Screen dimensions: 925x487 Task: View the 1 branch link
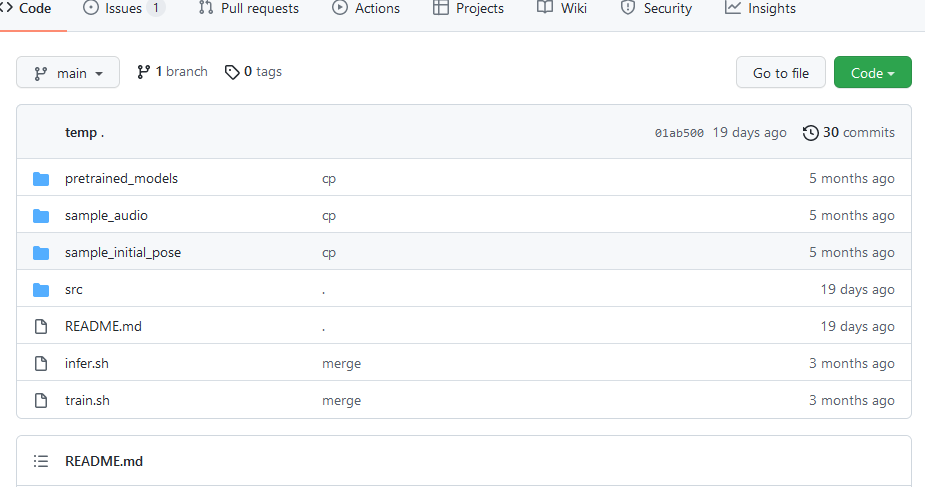172,71
